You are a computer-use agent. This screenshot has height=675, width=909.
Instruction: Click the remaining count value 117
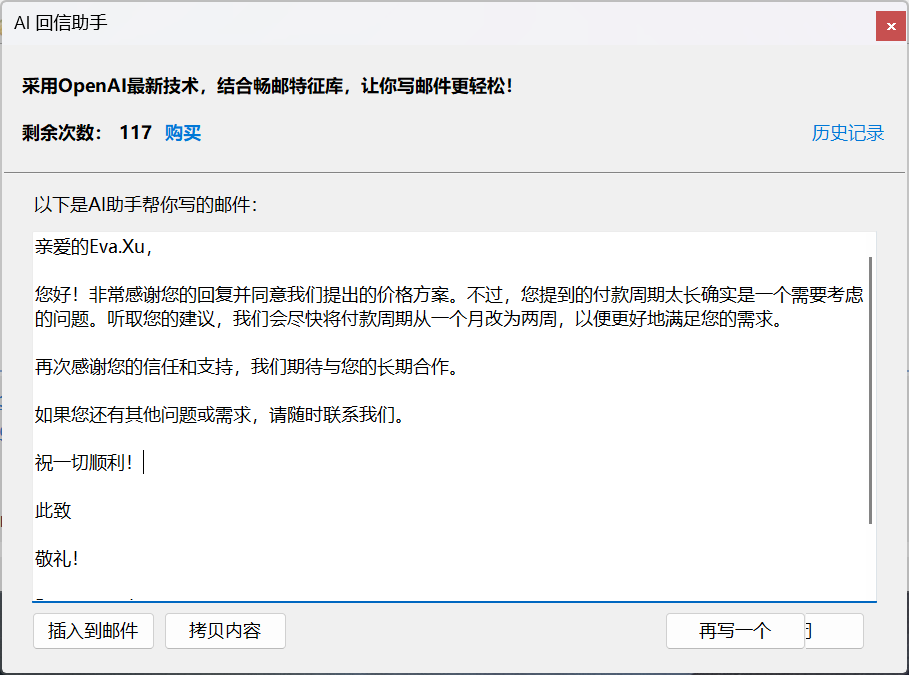[136, 133]
